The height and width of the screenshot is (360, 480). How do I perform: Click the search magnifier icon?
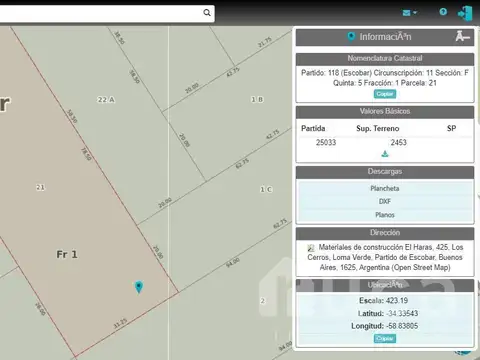coord(207,13)
